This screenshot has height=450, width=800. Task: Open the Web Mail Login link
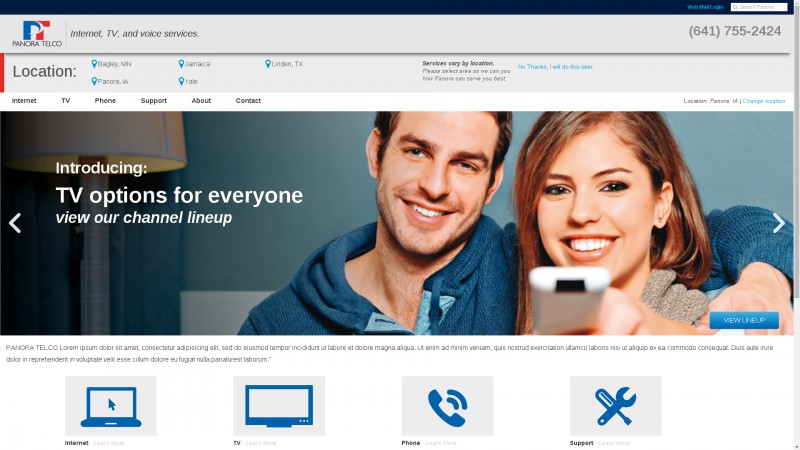point(705,7)
